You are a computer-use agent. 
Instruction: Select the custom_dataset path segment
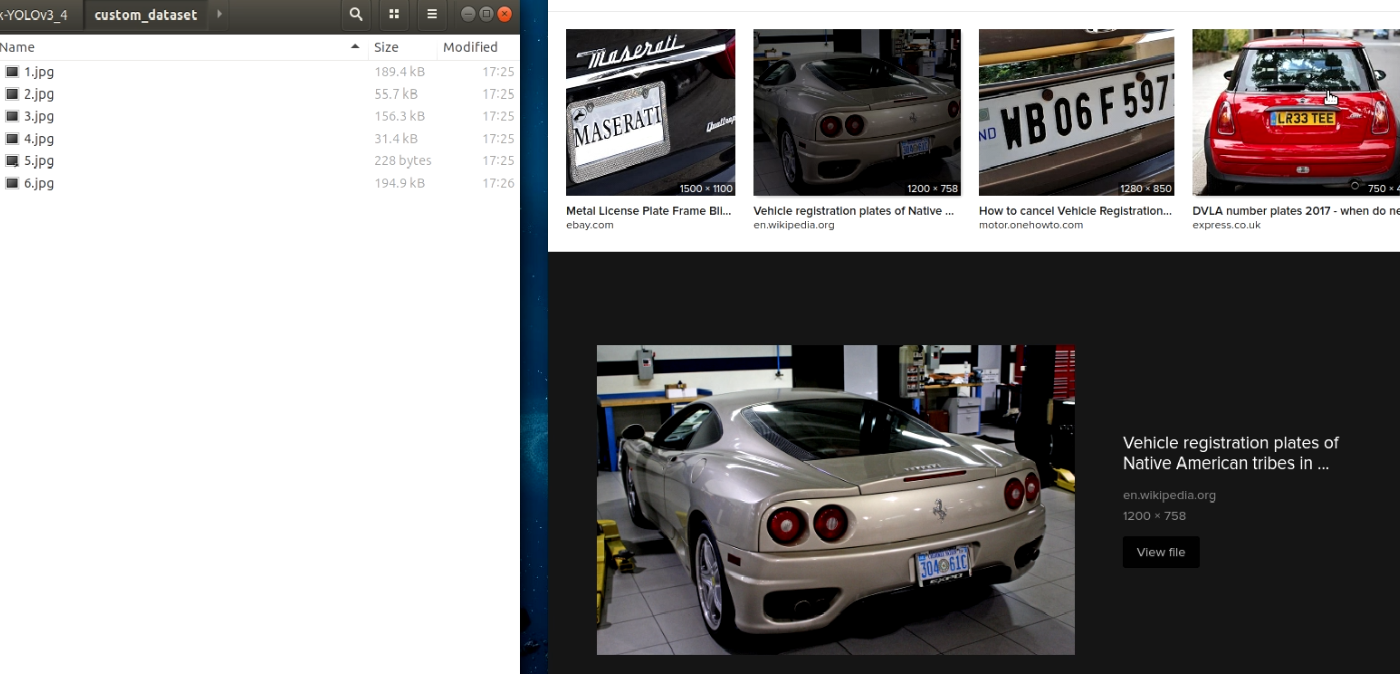146,15
